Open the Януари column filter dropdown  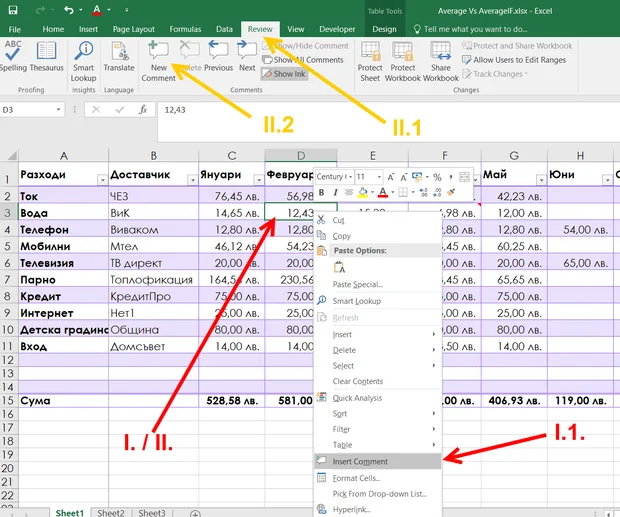coord(259,180)
